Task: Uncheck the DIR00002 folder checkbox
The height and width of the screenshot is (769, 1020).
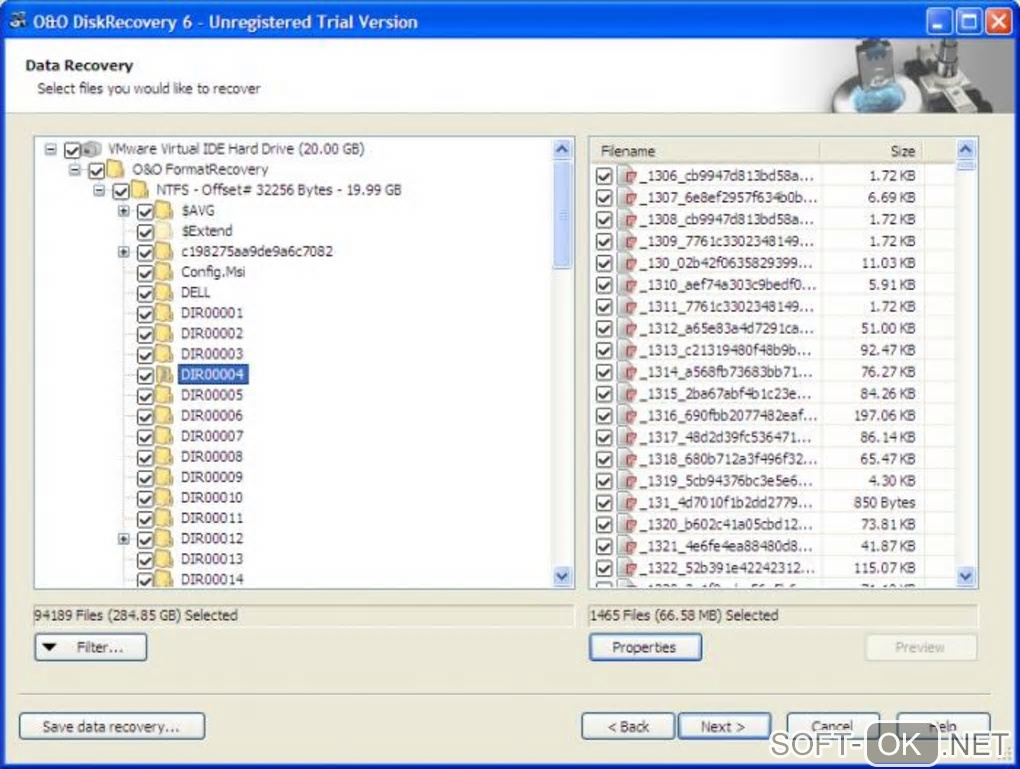Action: tap(145, 334)
